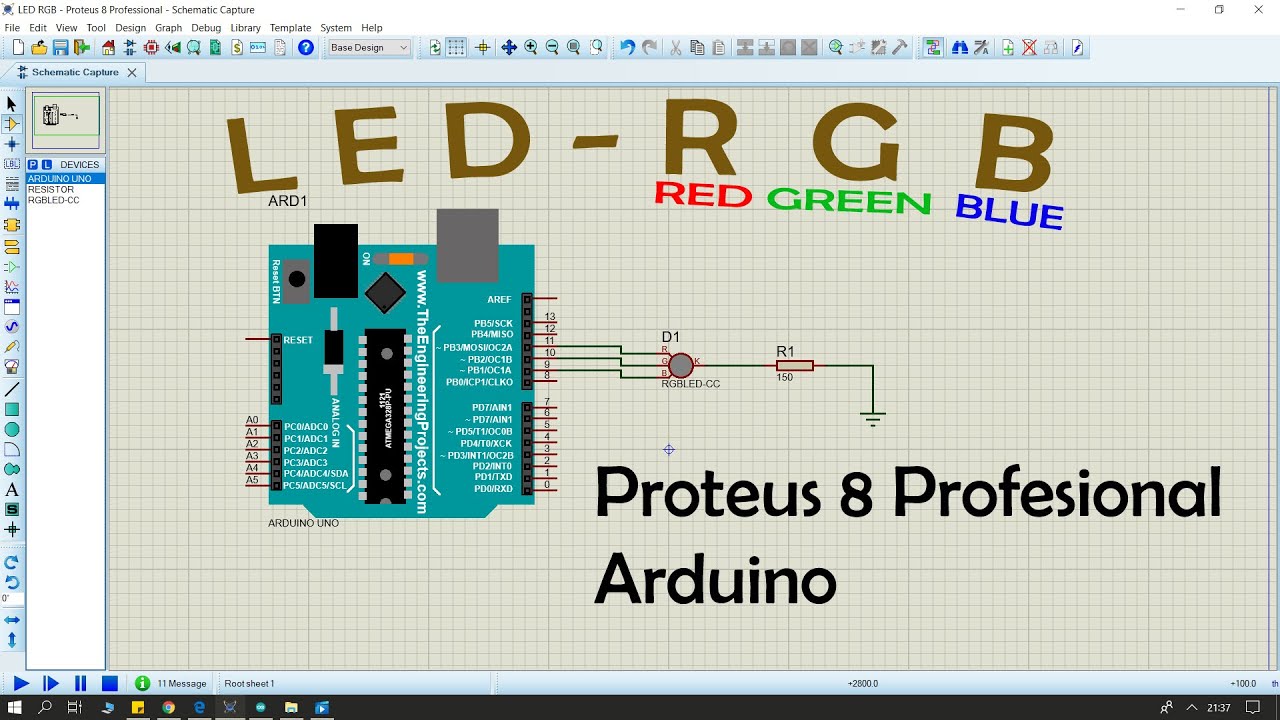Open the System menu
This screenshot has width=1280, height=720.
tap(336, 28)
